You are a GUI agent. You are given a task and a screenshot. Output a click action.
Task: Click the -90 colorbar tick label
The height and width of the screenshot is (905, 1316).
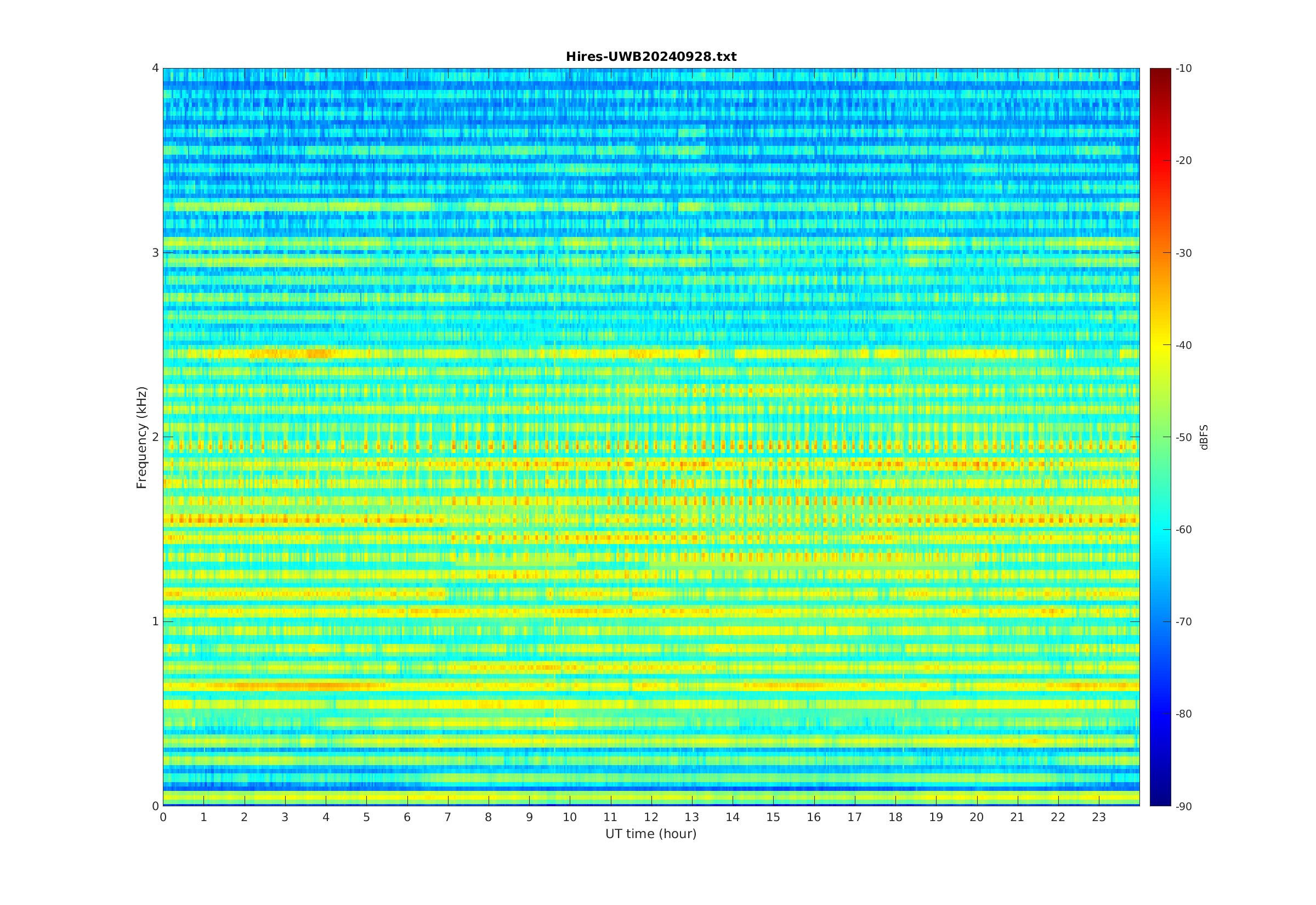coord(1184,806)
